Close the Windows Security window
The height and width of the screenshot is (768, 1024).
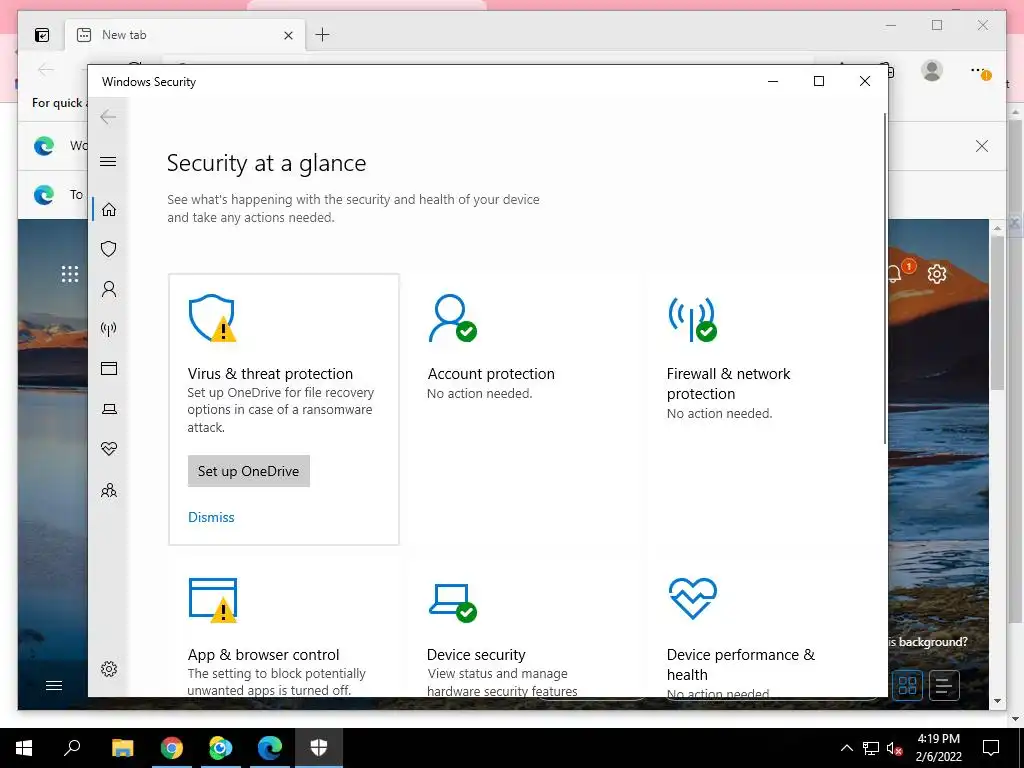[865, 81]
